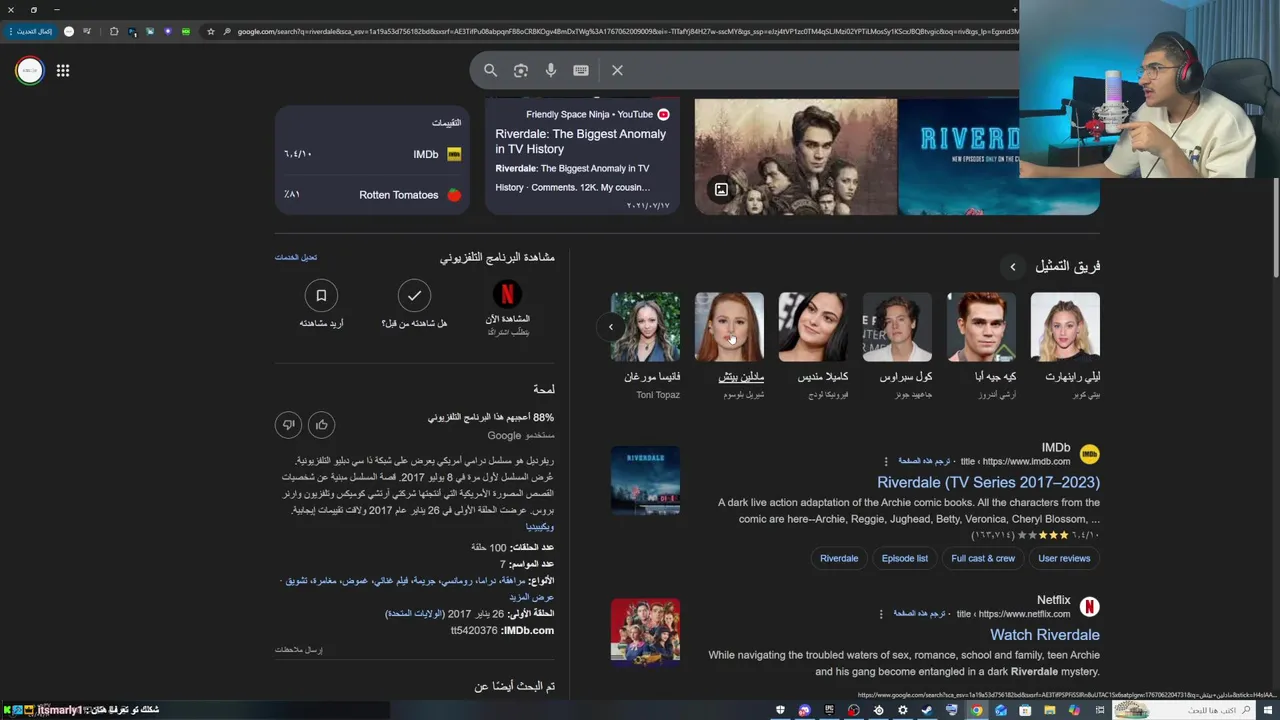The height and width of the screenshot is (720, 1280).
Task: Open Microsoft Store in the taskbar
Action: tap(1025, 710)
